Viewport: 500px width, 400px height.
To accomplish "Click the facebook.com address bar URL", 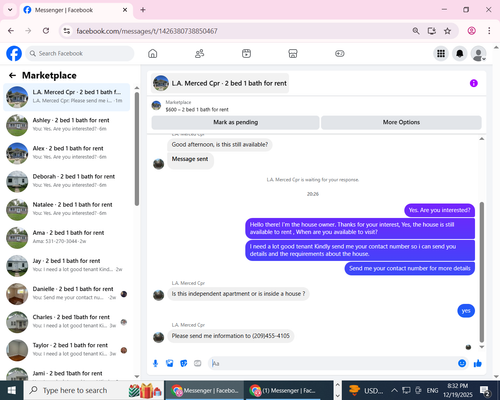I will click(147, 31).
